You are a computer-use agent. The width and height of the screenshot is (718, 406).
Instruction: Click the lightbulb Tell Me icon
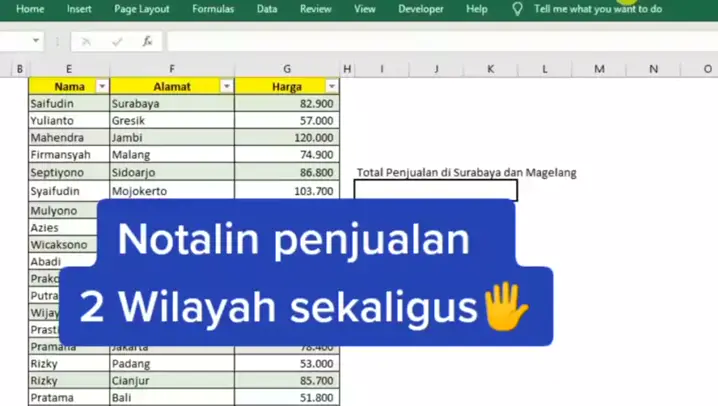(x=517, y=9)
